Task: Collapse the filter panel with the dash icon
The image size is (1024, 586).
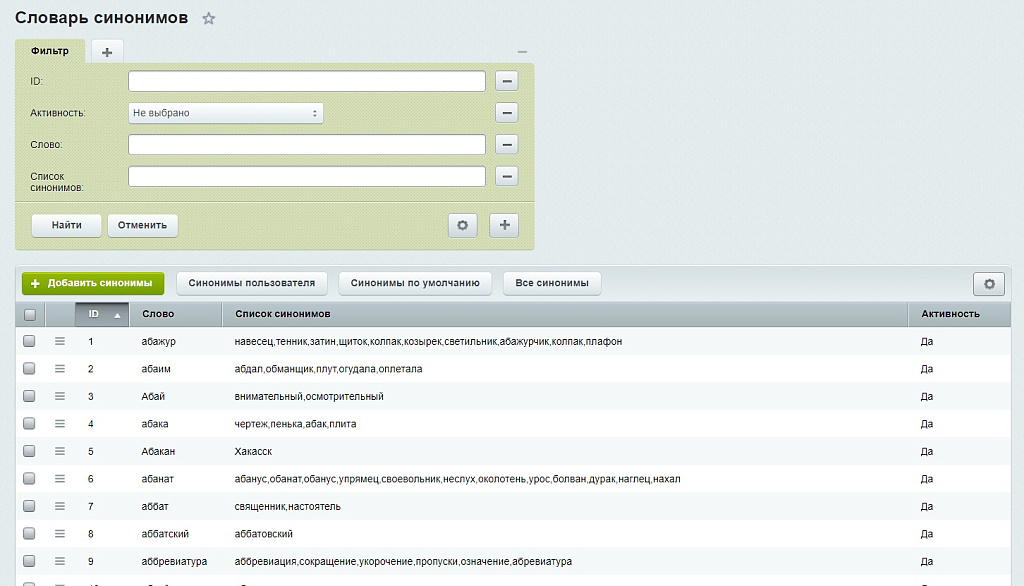Action: pyautogui.click(x=522, y=52)
